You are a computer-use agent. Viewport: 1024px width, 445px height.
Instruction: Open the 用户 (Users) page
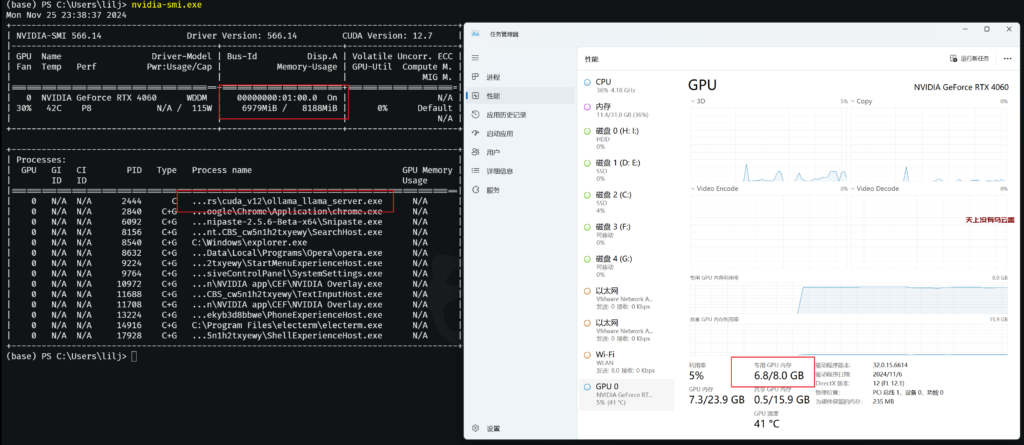pos(521,152)
